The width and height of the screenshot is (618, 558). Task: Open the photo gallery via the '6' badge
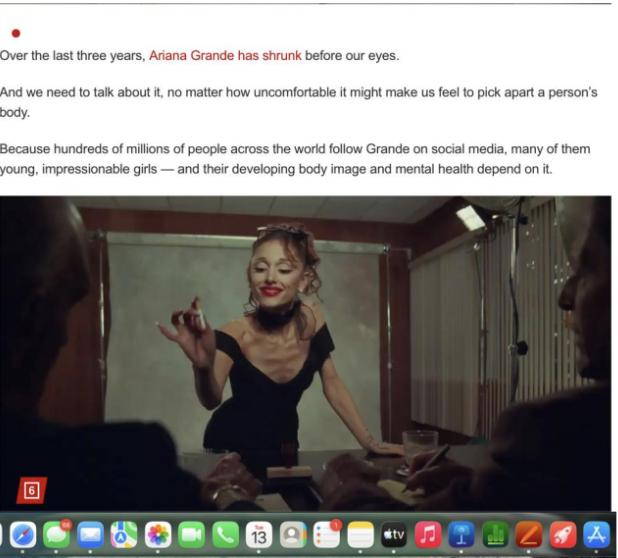[32, 491]
